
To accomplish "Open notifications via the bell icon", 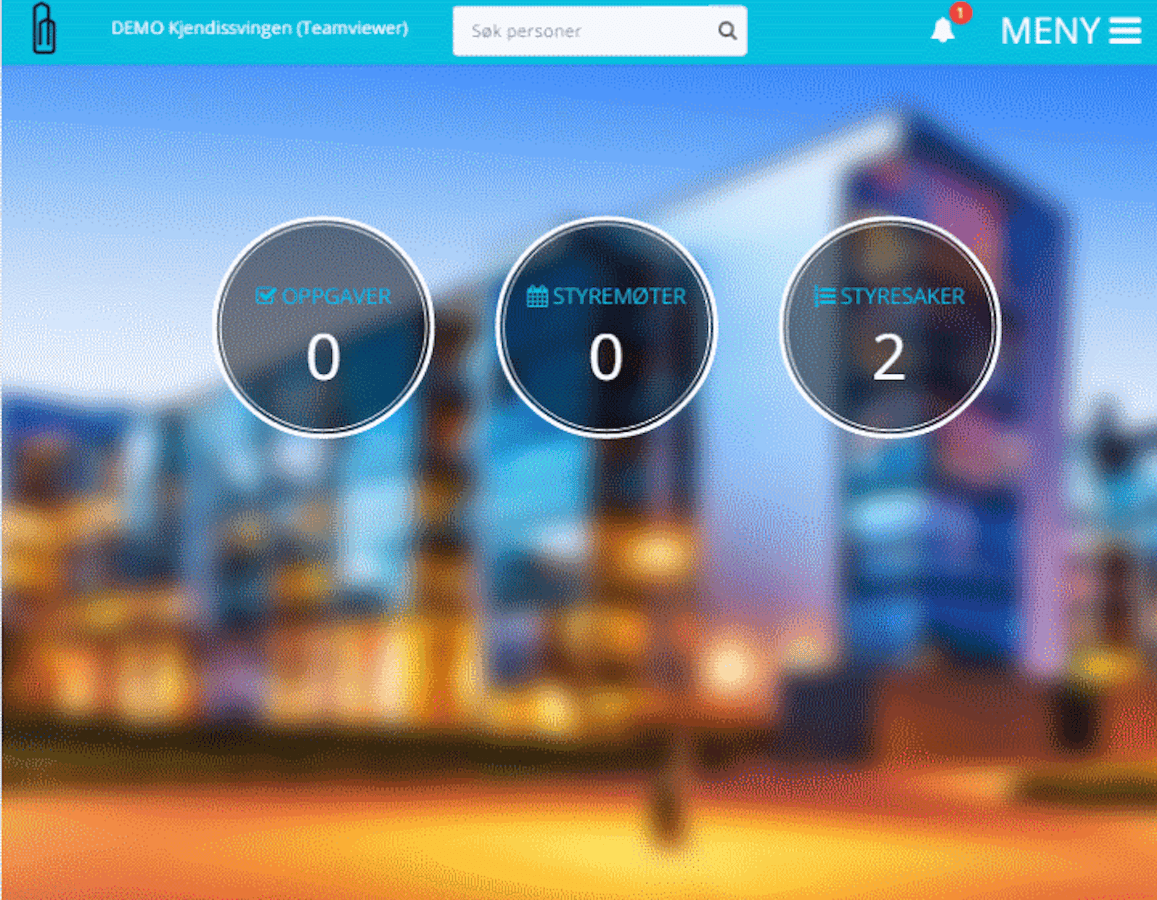I will [x=942, y=32].
